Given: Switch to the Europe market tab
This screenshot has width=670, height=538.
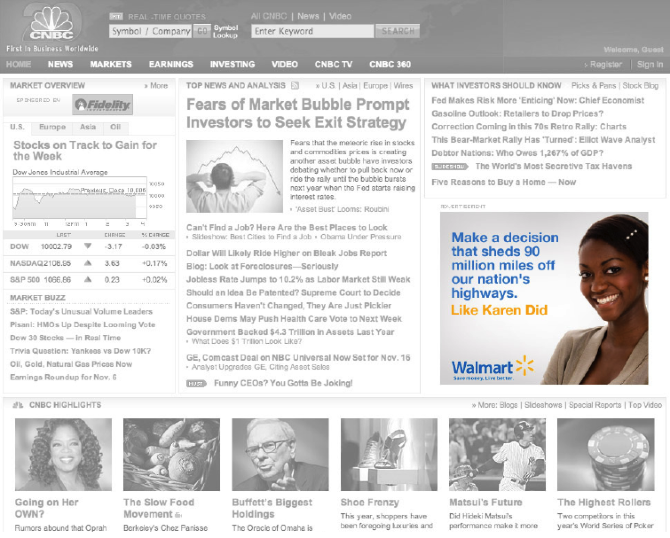Looking at the screenshot, I should tap(53, 127).
